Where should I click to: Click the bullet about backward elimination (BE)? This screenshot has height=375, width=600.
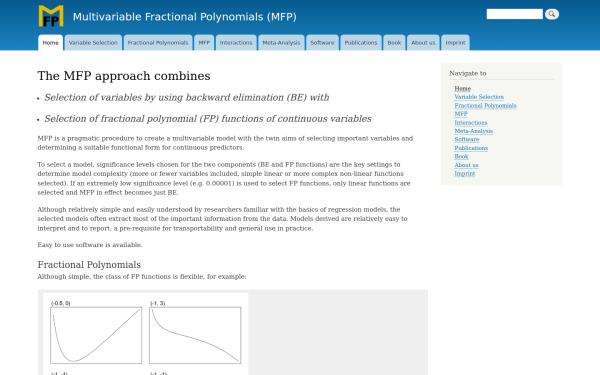(x=187, y=98)
